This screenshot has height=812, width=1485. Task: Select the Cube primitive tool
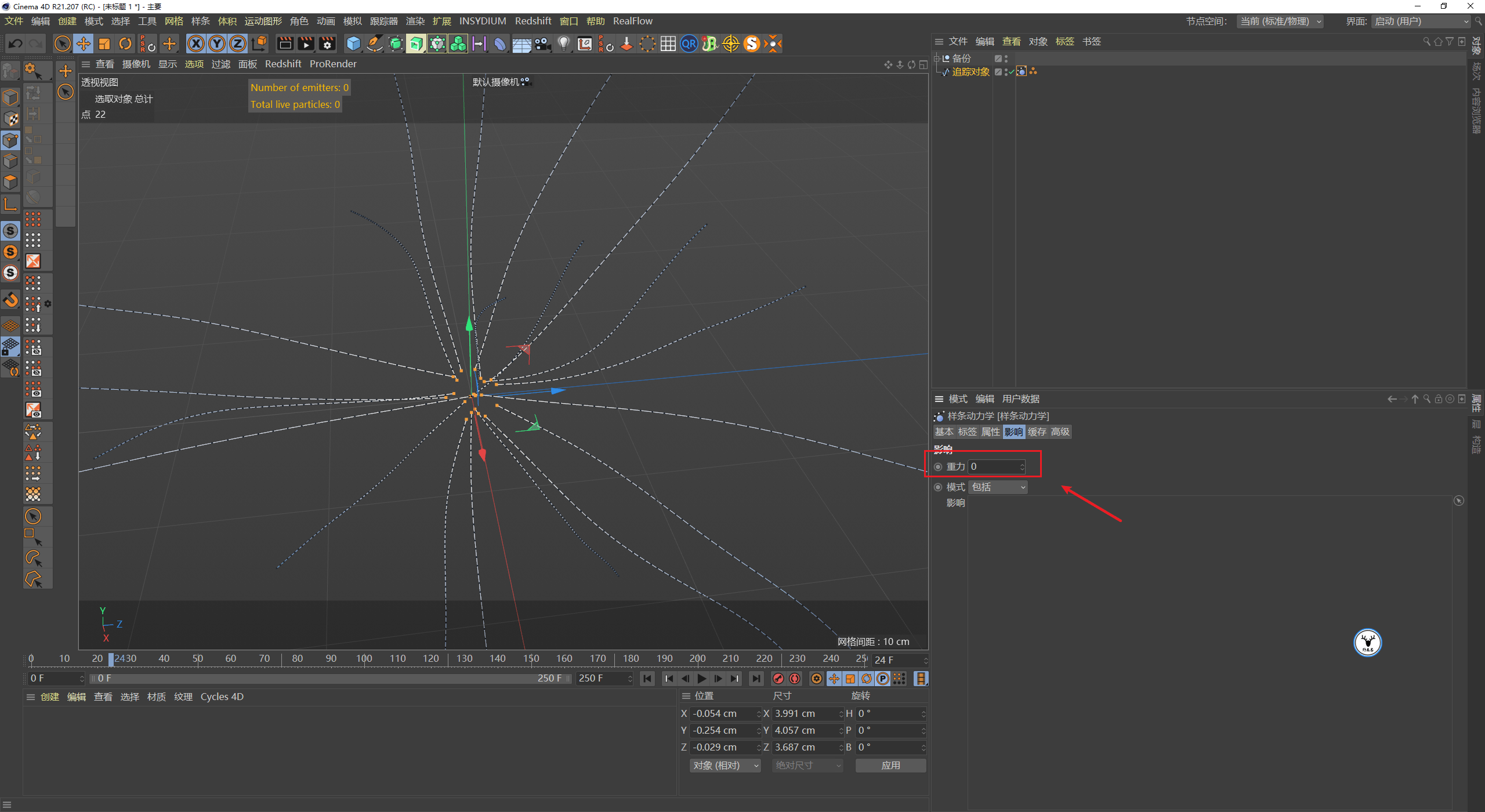(x=354, y=43)
